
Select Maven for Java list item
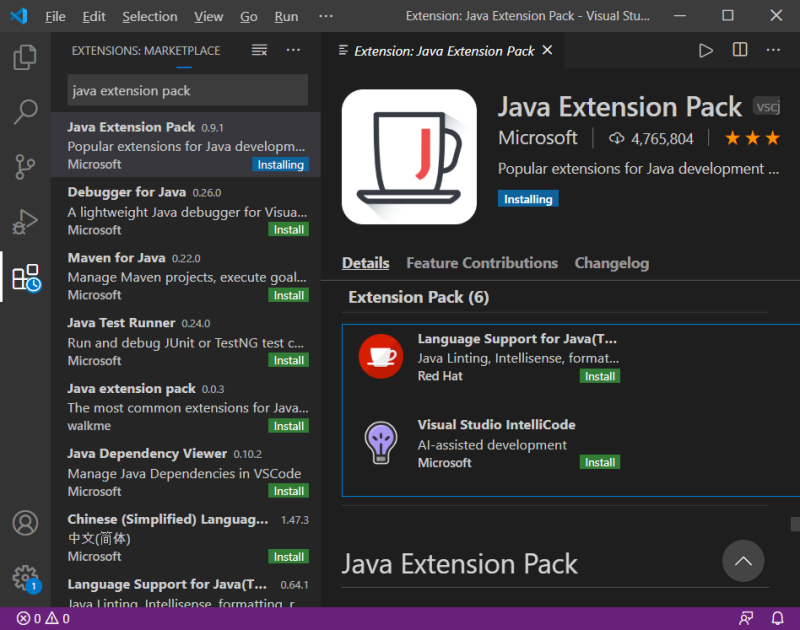click(x=186, y=275)
